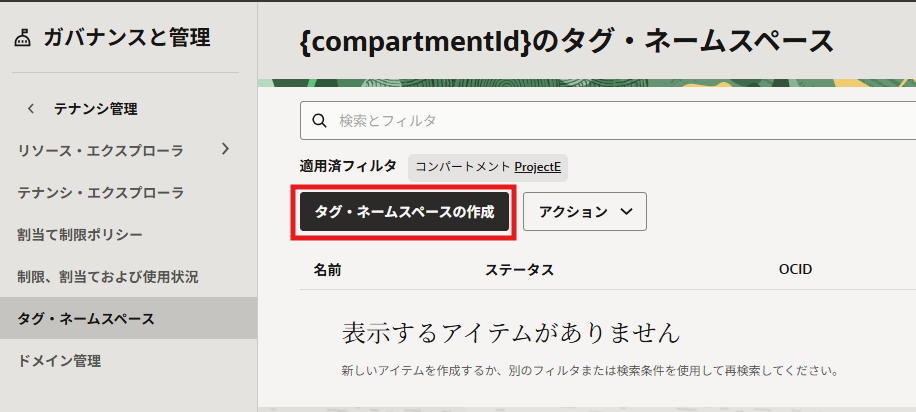Click the magnifier search icon
The width and height of the screenshot is (916, 412).
[320, 120]
